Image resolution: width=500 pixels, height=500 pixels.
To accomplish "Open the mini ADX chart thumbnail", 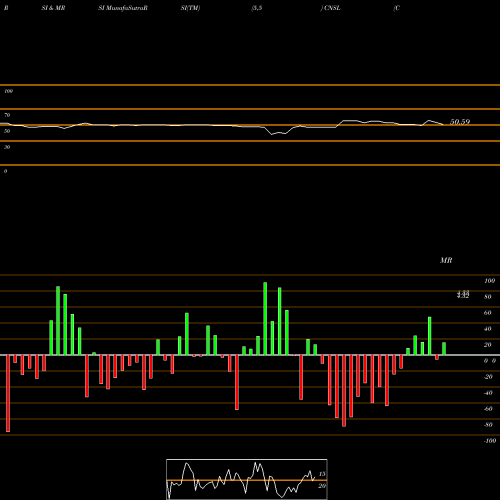I will [247, 479].
